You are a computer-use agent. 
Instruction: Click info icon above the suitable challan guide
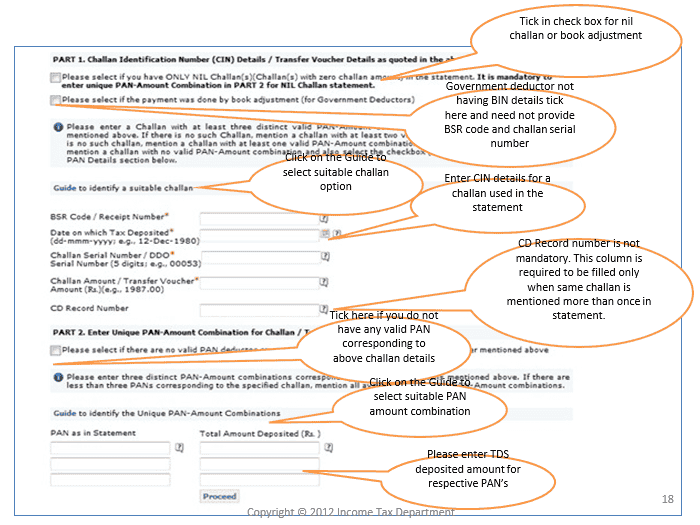coord(58,127)
